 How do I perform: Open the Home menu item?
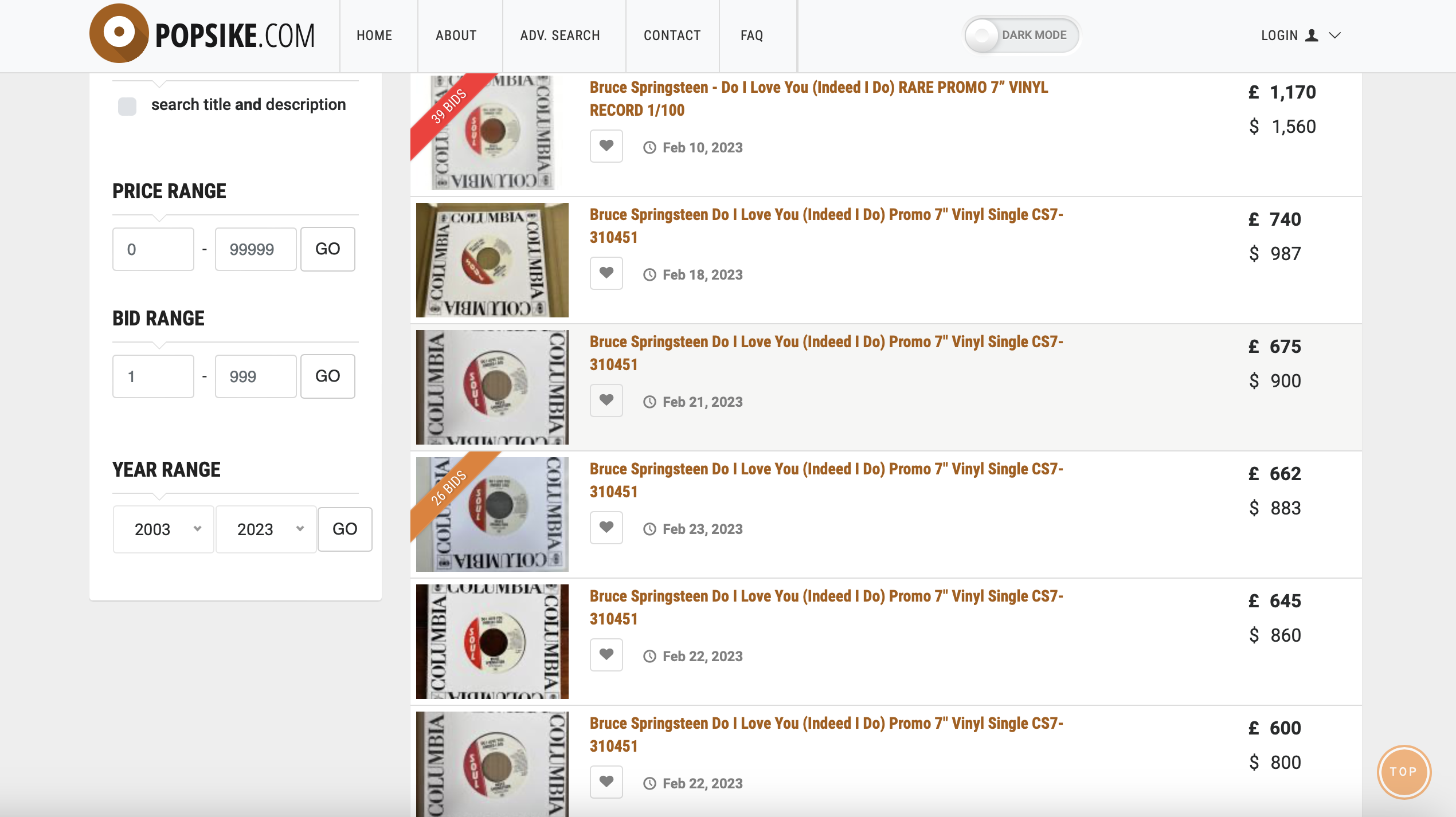point(374,36)
